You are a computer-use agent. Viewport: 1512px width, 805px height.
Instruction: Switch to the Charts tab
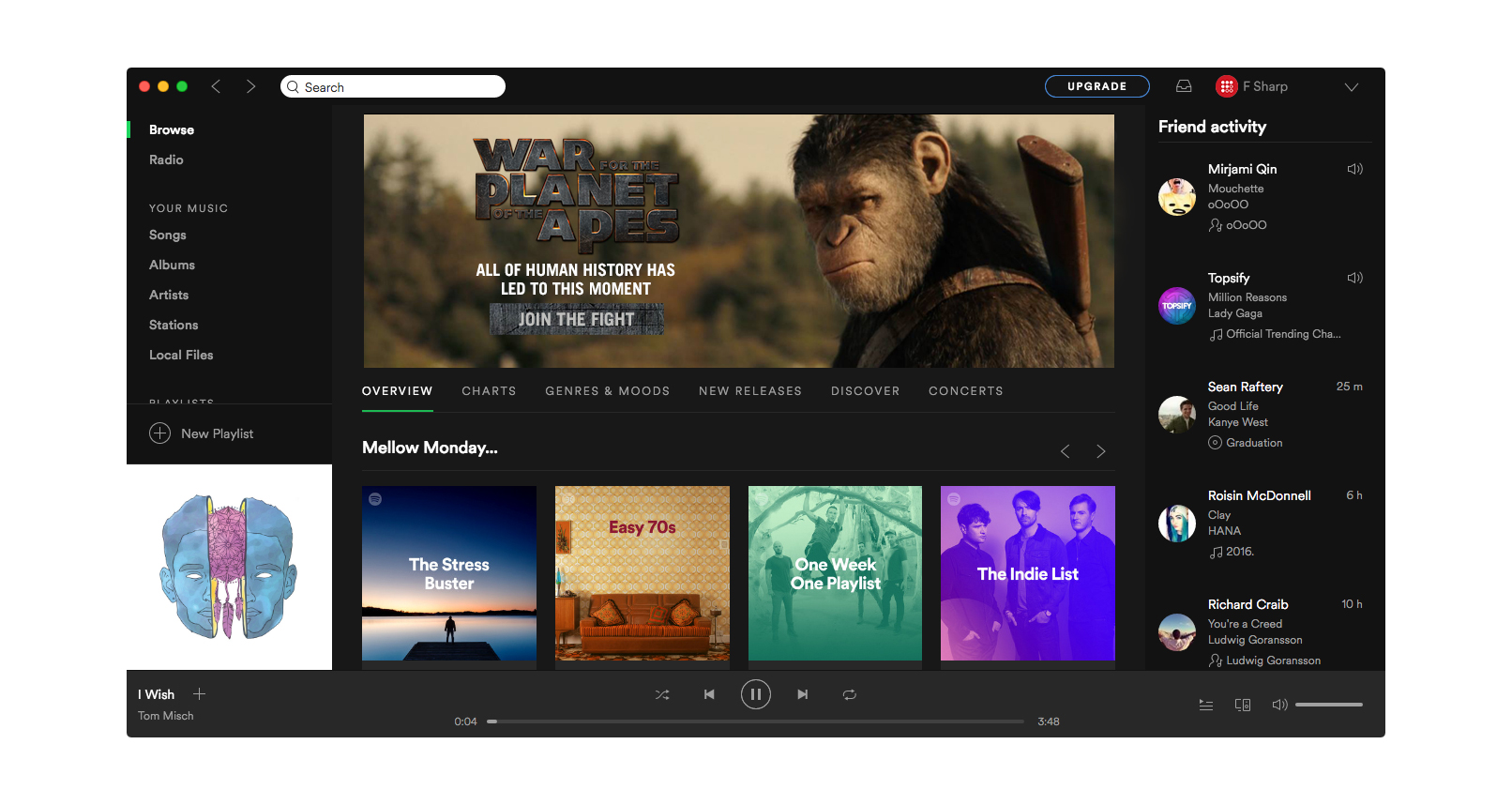(x=489, y=391)
